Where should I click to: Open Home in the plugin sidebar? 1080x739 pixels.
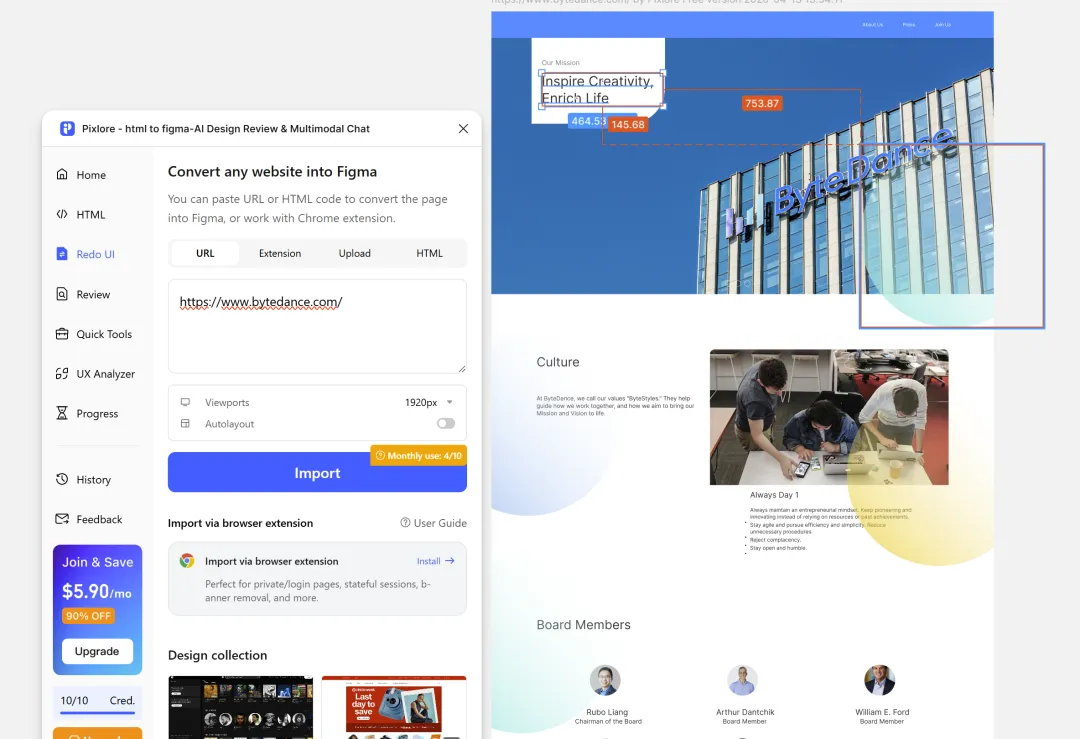click(81, 175)
